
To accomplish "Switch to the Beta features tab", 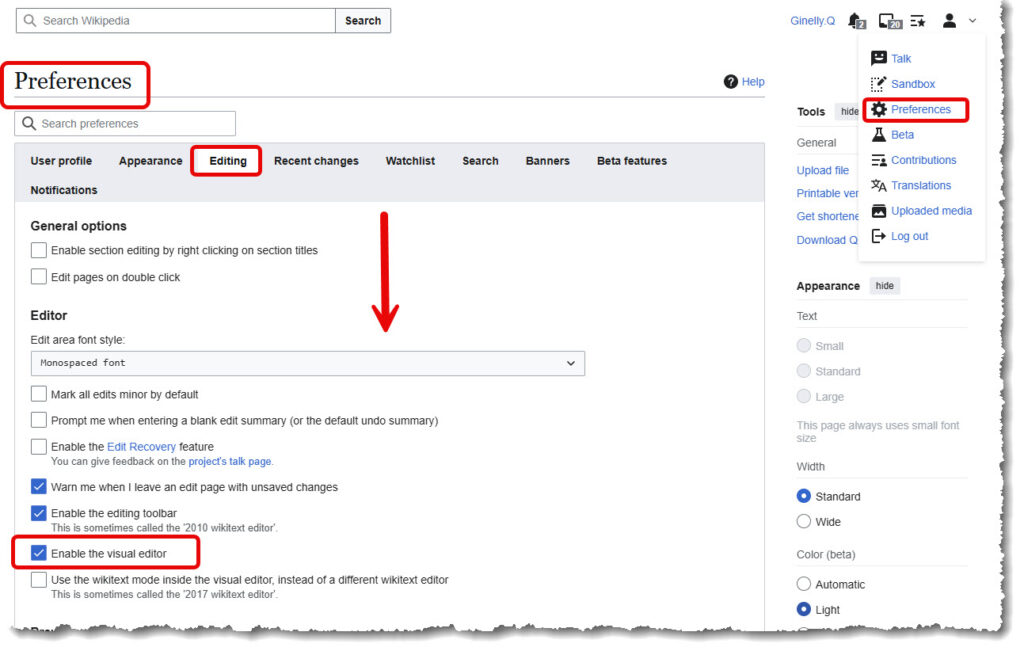I will [x=632, y=161].
